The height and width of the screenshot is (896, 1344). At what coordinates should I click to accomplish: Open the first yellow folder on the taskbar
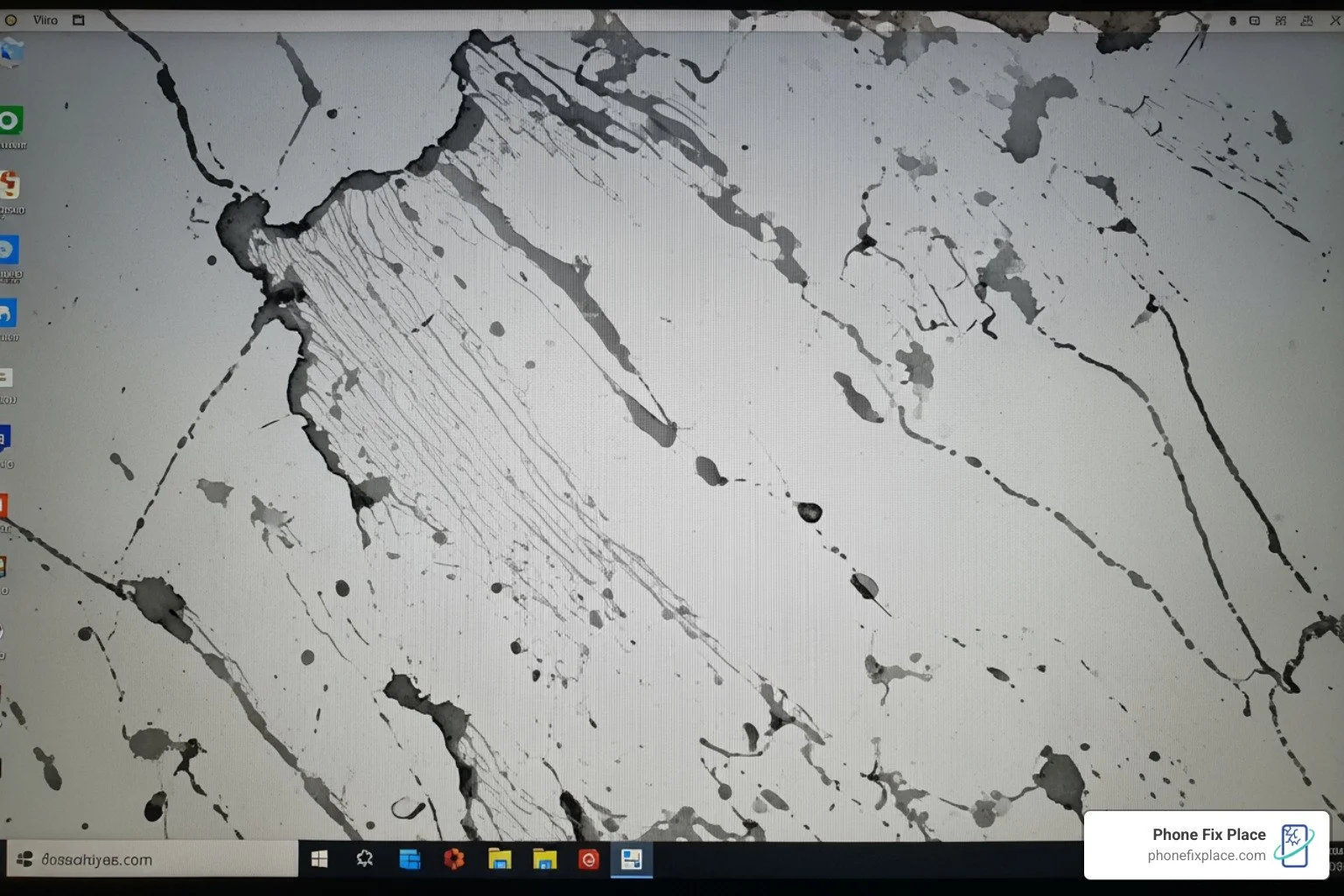tap(500, 859)
